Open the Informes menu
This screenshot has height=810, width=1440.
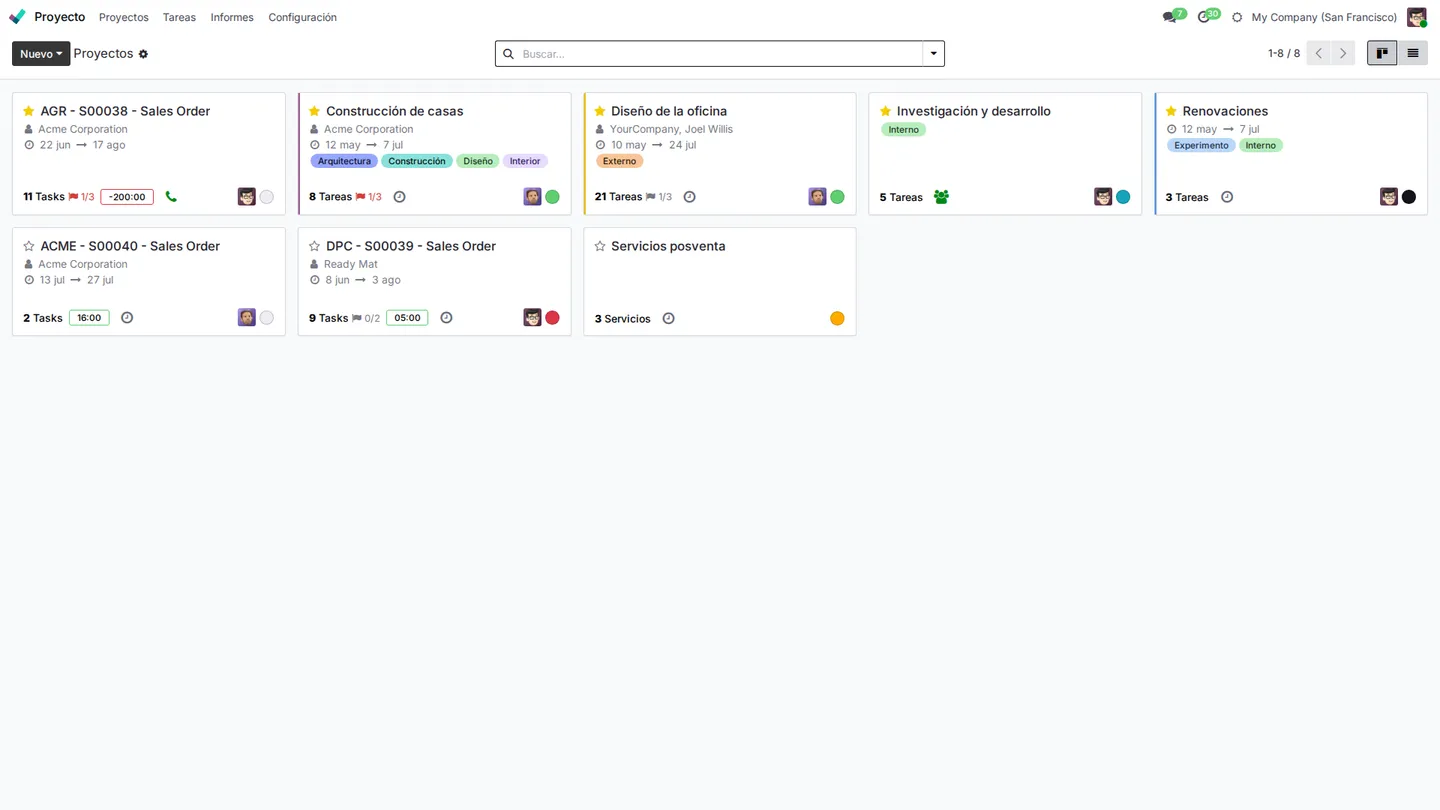232,18
